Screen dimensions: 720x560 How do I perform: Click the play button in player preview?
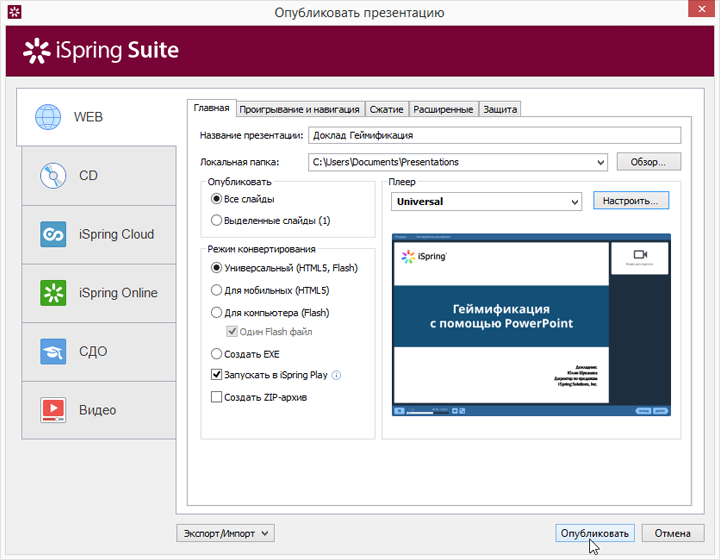(x=399, y=411)
